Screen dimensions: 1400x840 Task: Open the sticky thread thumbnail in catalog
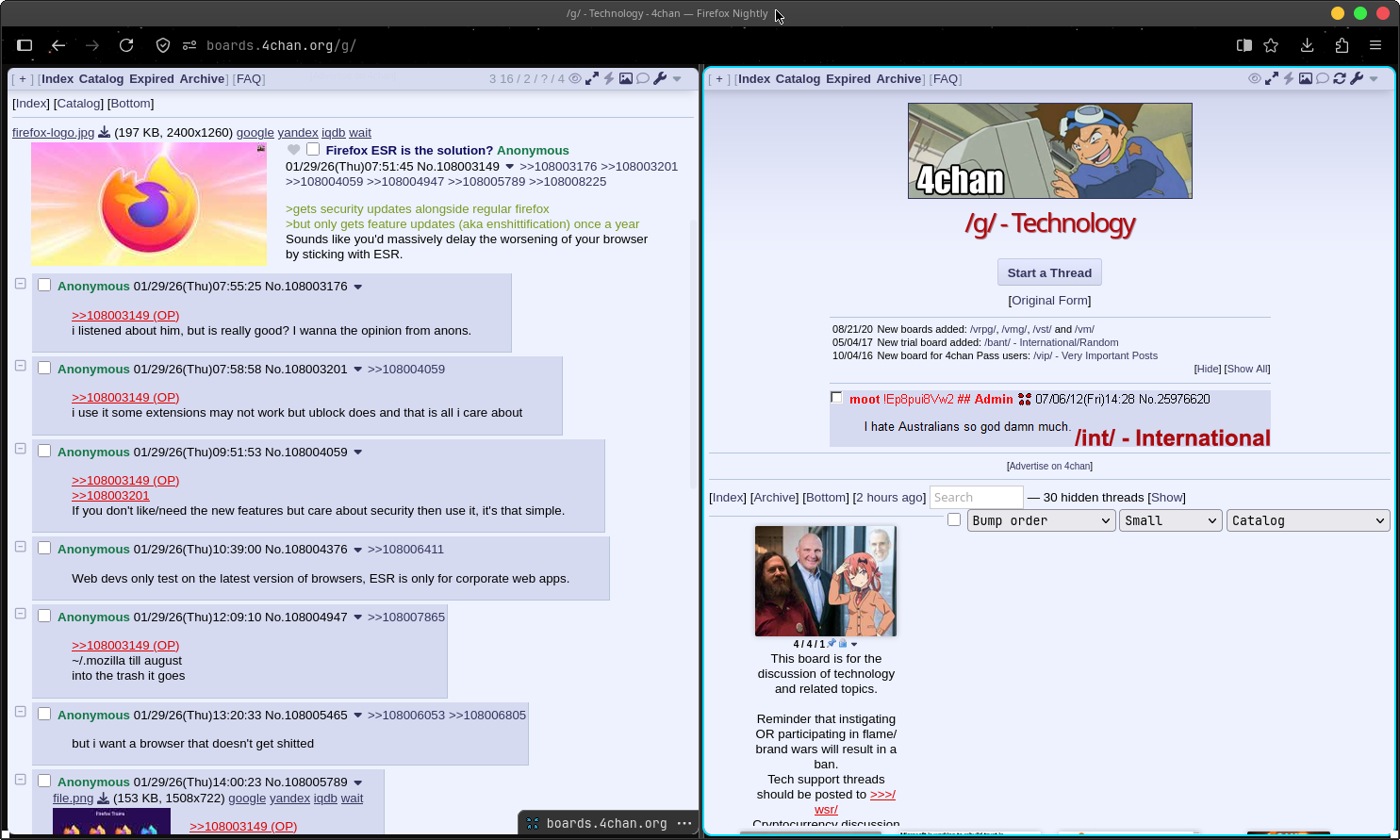825,581
